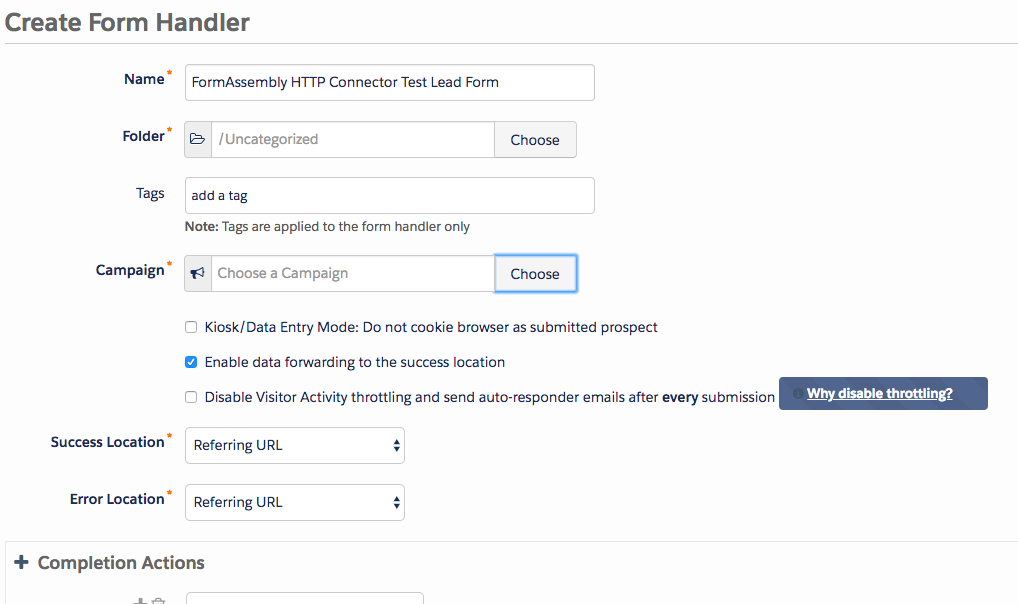Click the /Uncategorized folder path field

coord(353,140)
